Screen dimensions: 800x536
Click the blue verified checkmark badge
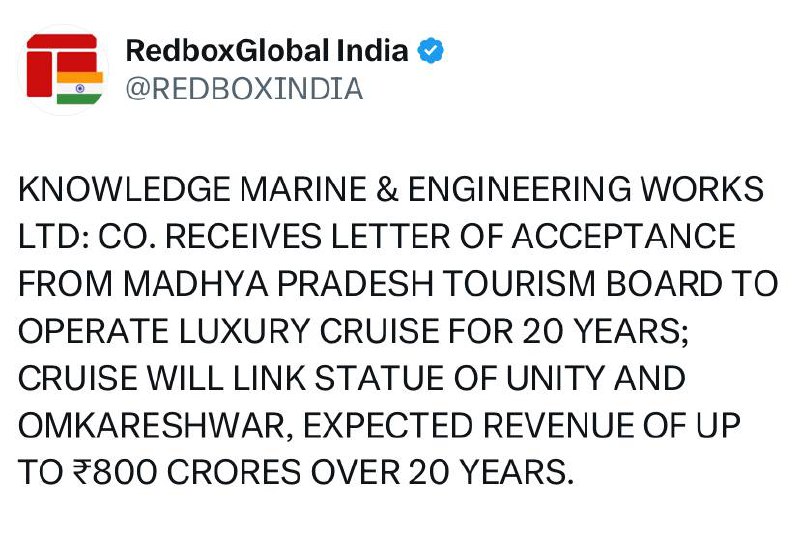(431, 51)
